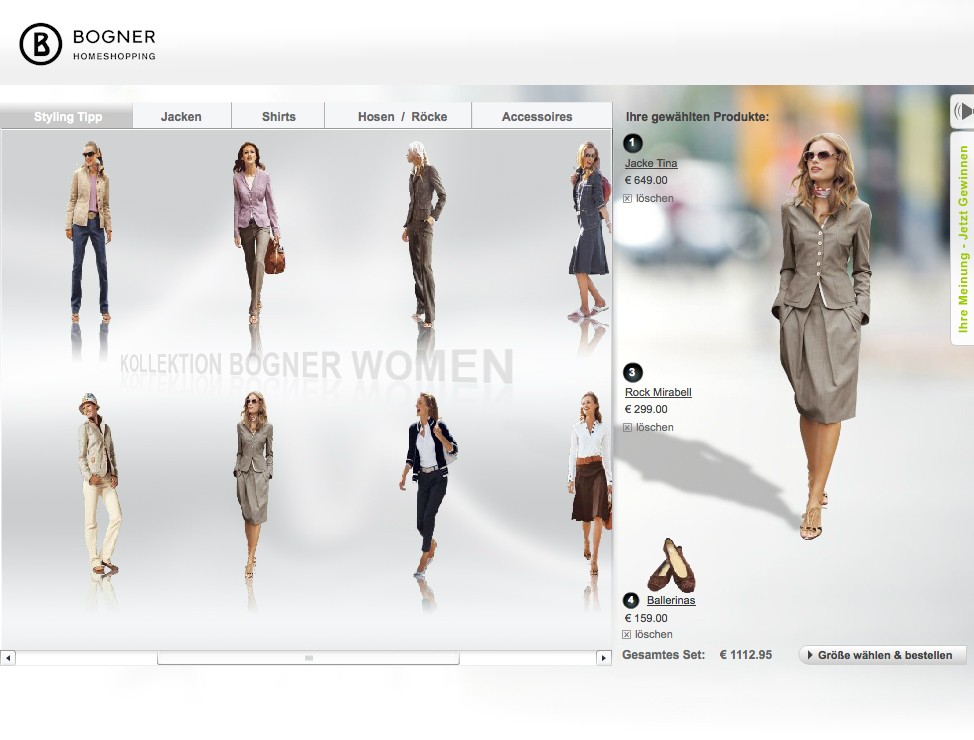Select the number 1 product badge
The width and height of the screenshot is (974, 740).
pyautogui.click(x=632, y=143)
